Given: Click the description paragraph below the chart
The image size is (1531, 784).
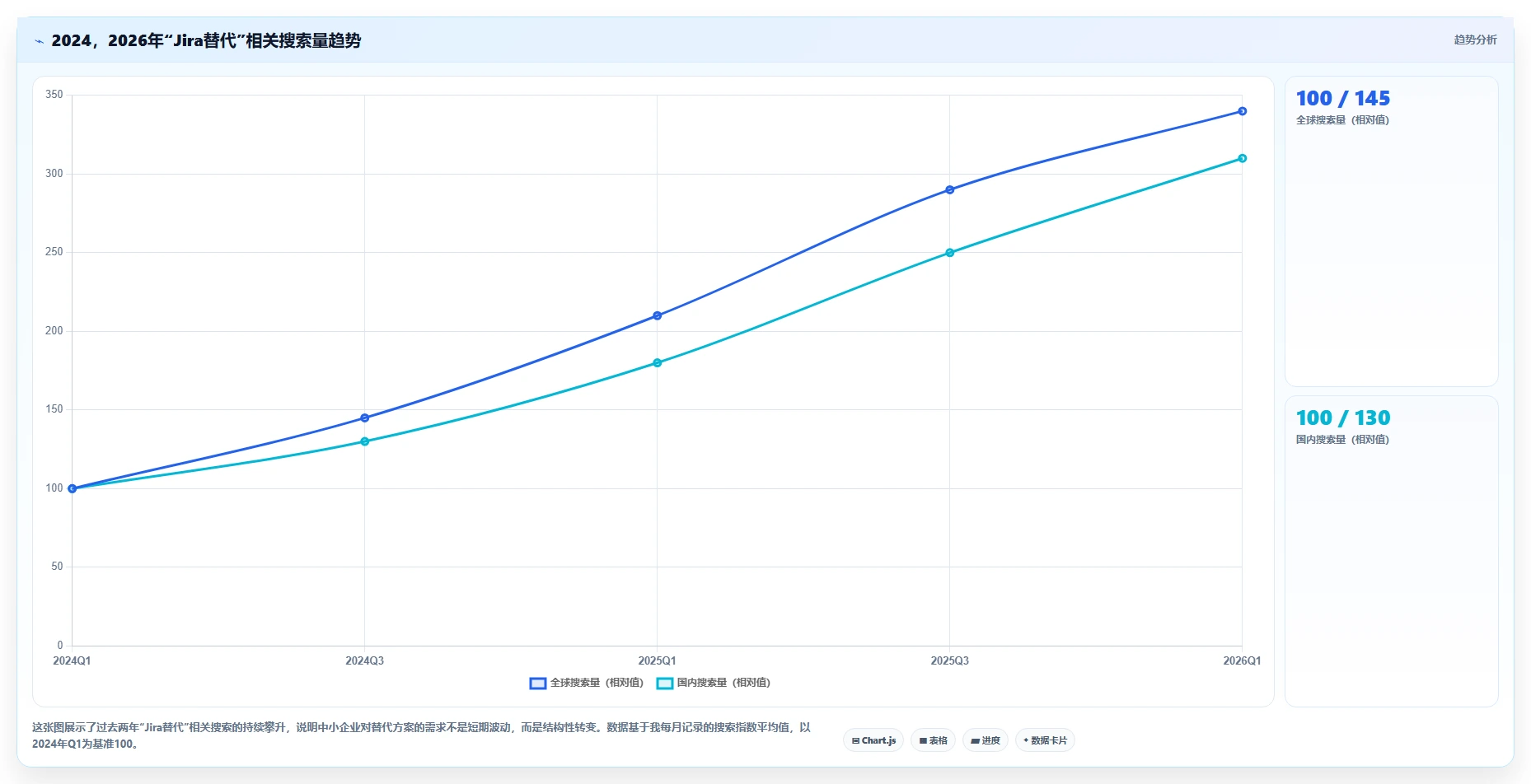Looking at the screenshot, I should 421,735.
